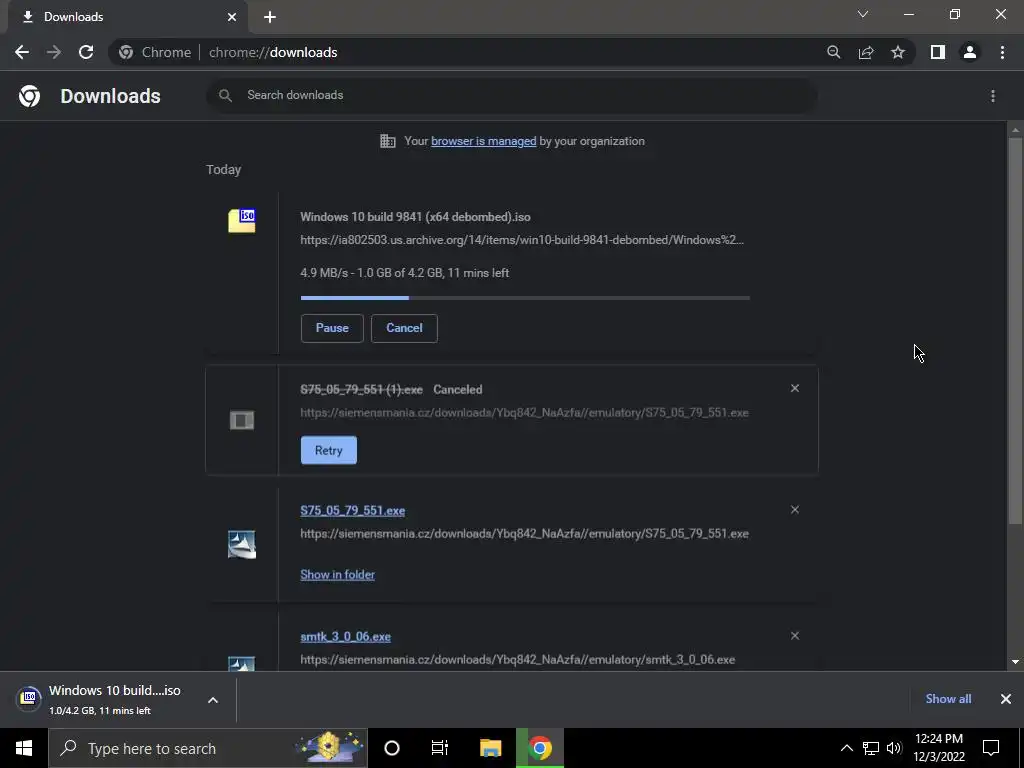Open Downloads page more actions menu

pos(993,96)
